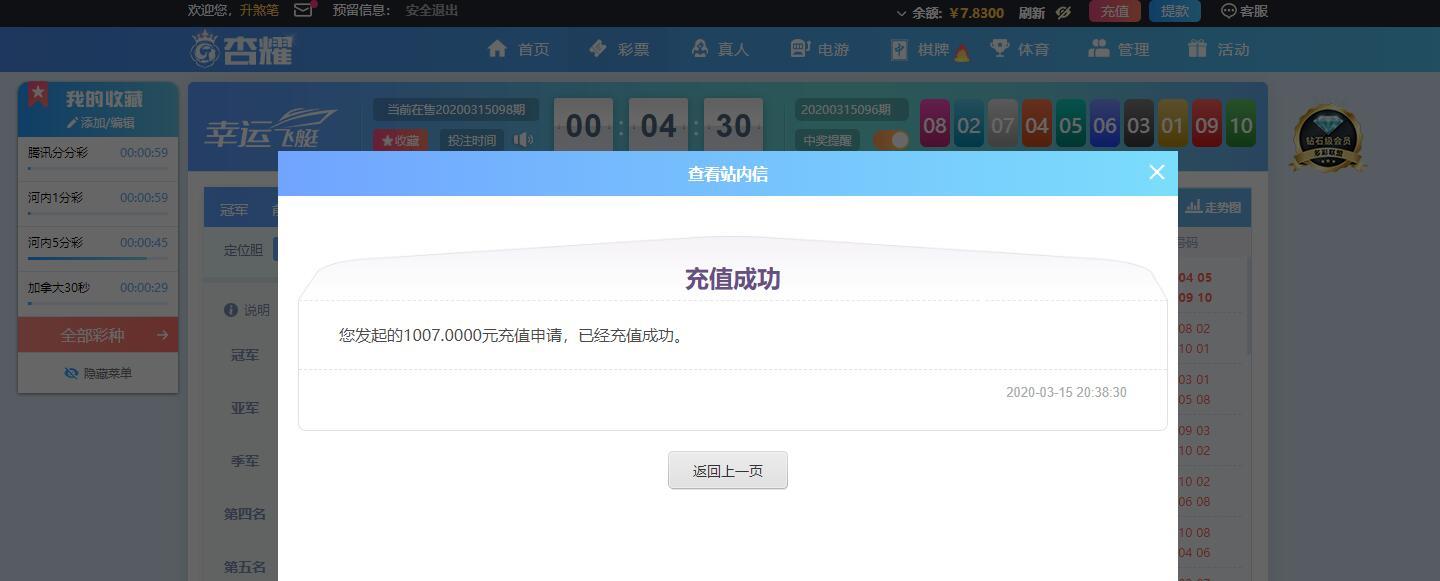The height and width of the screenshot is (581, 1440).
Task: Click the 说明 info icon
Action: (231, 310)
